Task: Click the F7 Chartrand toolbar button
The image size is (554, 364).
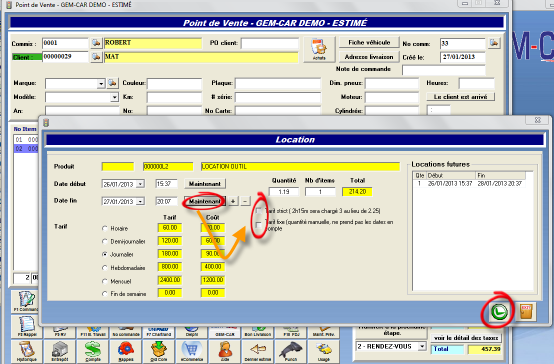Action: (x=159, y=332)
